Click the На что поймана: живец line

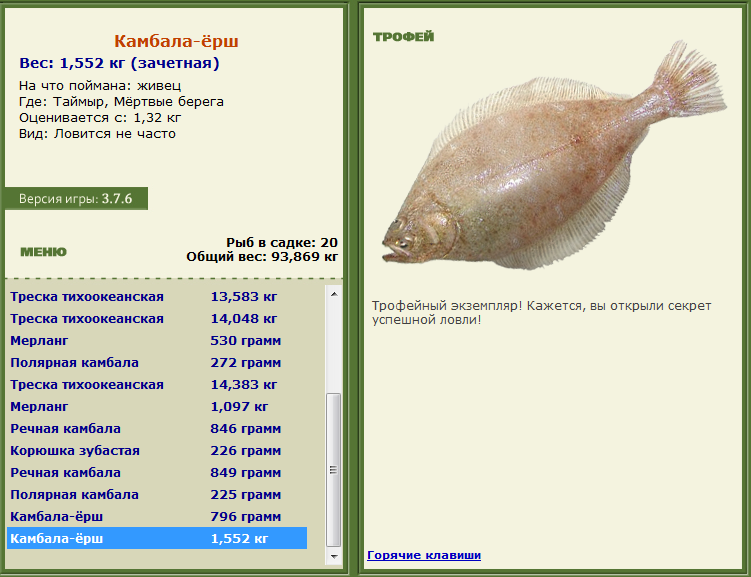pyautogui.click(x=100, y=86)
